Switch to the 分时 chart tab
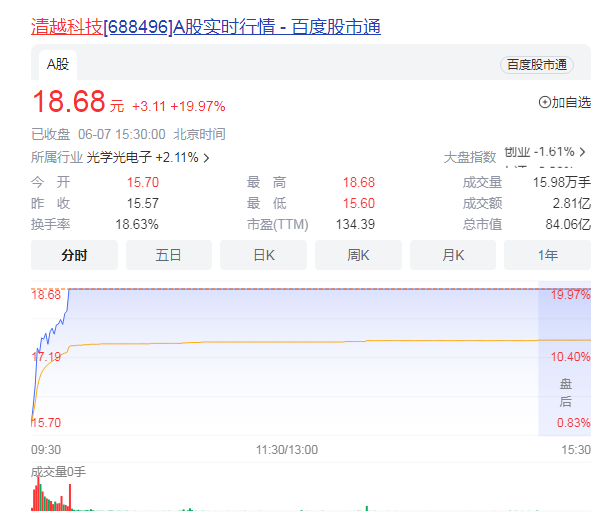This screenshot has height=524, width=613. coord(74,255)
